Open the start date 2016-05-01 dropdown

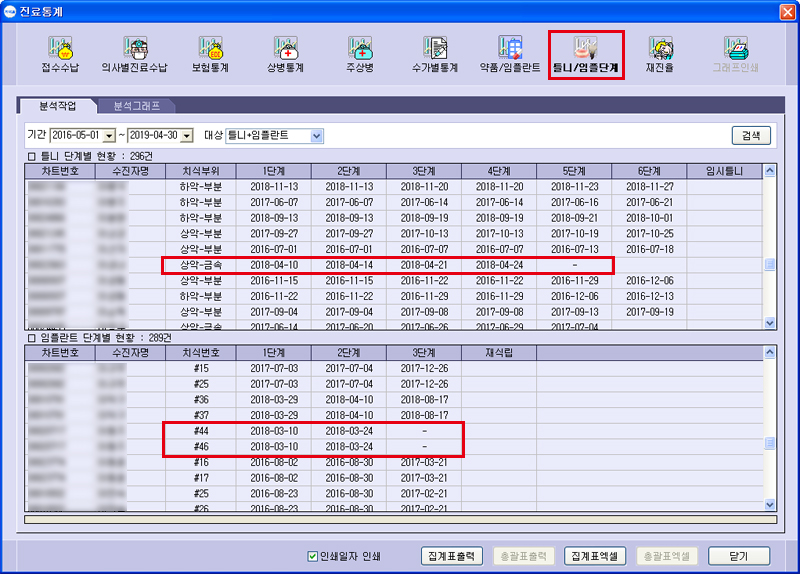[x=109, y=136]
